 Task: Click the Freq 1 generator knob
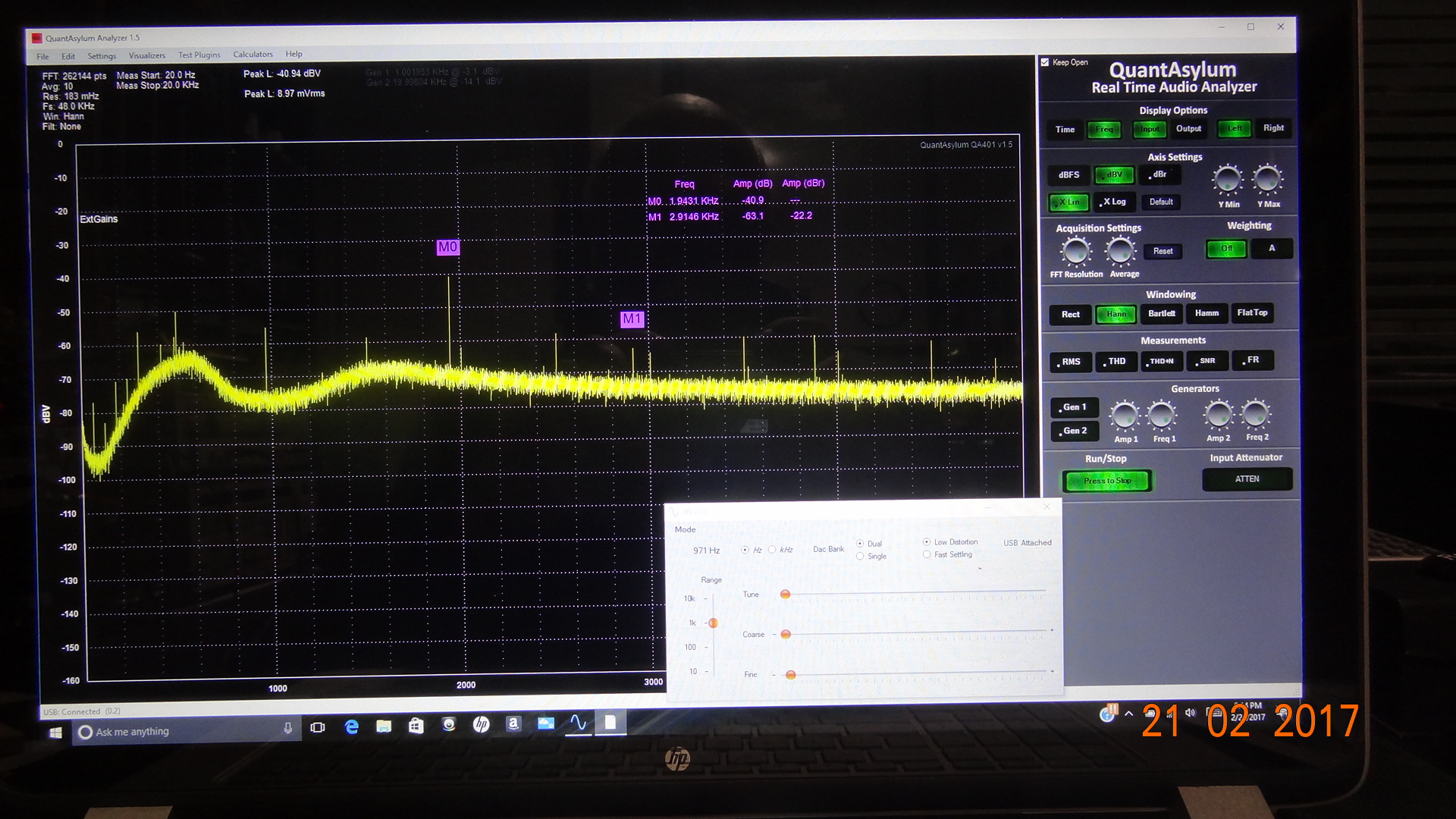pyautogui.click(x=1162, y=416)
